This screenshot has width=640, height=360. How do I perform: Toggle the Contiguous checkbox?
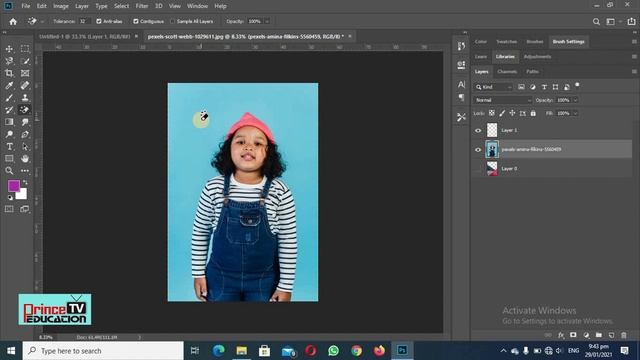pos(136,21)
